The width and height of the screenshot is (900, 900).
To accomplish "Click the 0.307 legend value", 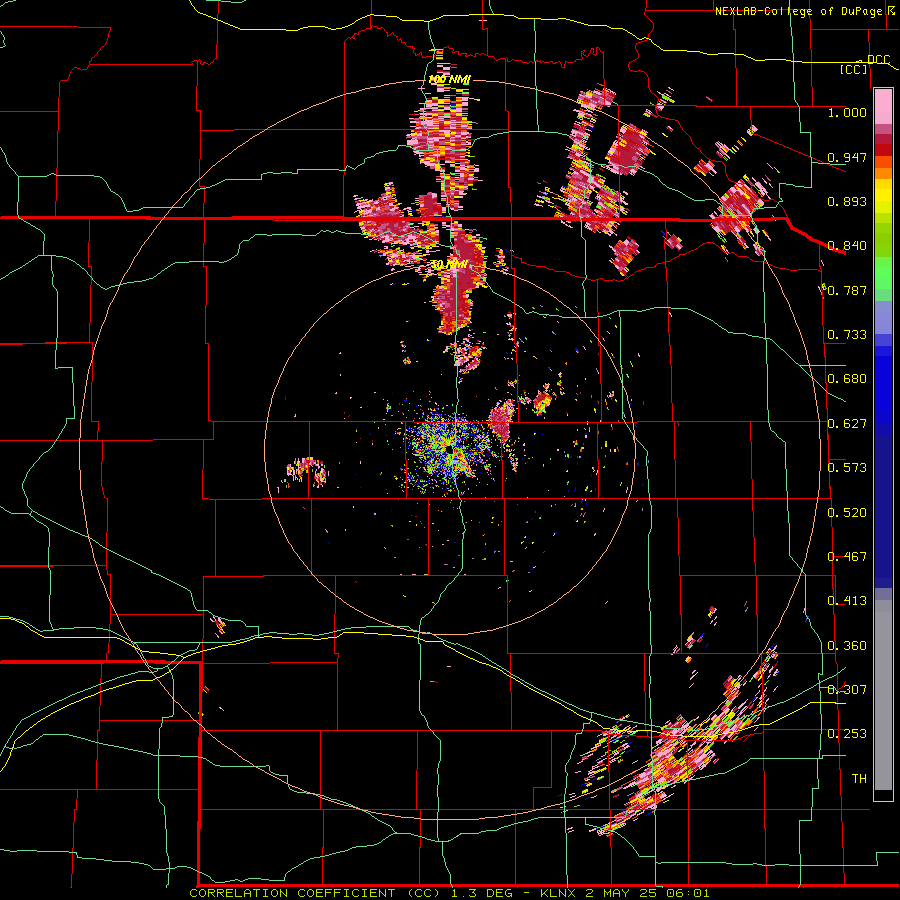I will [847, 690].
